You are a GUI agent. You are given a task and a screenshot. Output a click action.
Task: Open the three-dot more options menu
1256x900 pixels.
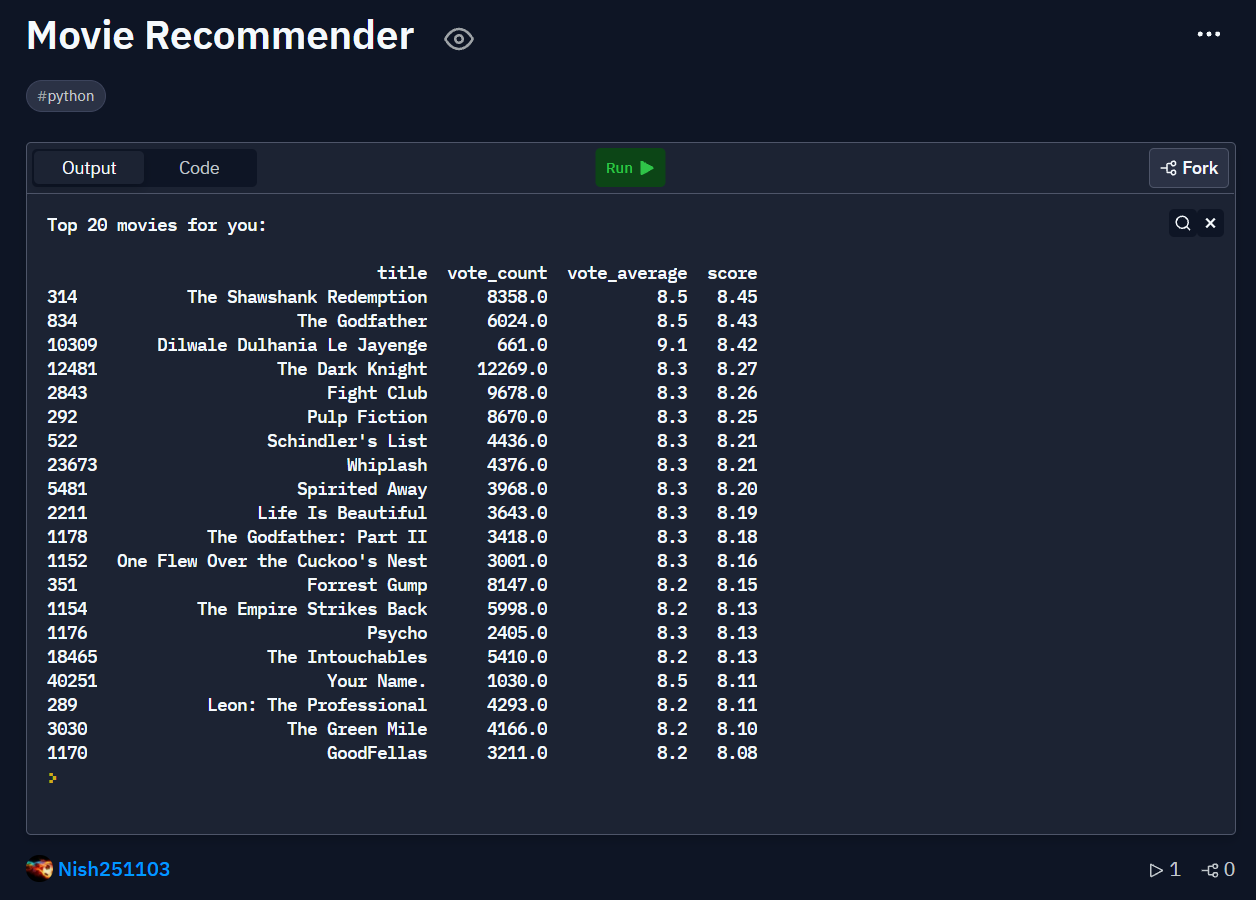tap(1209, 34)
